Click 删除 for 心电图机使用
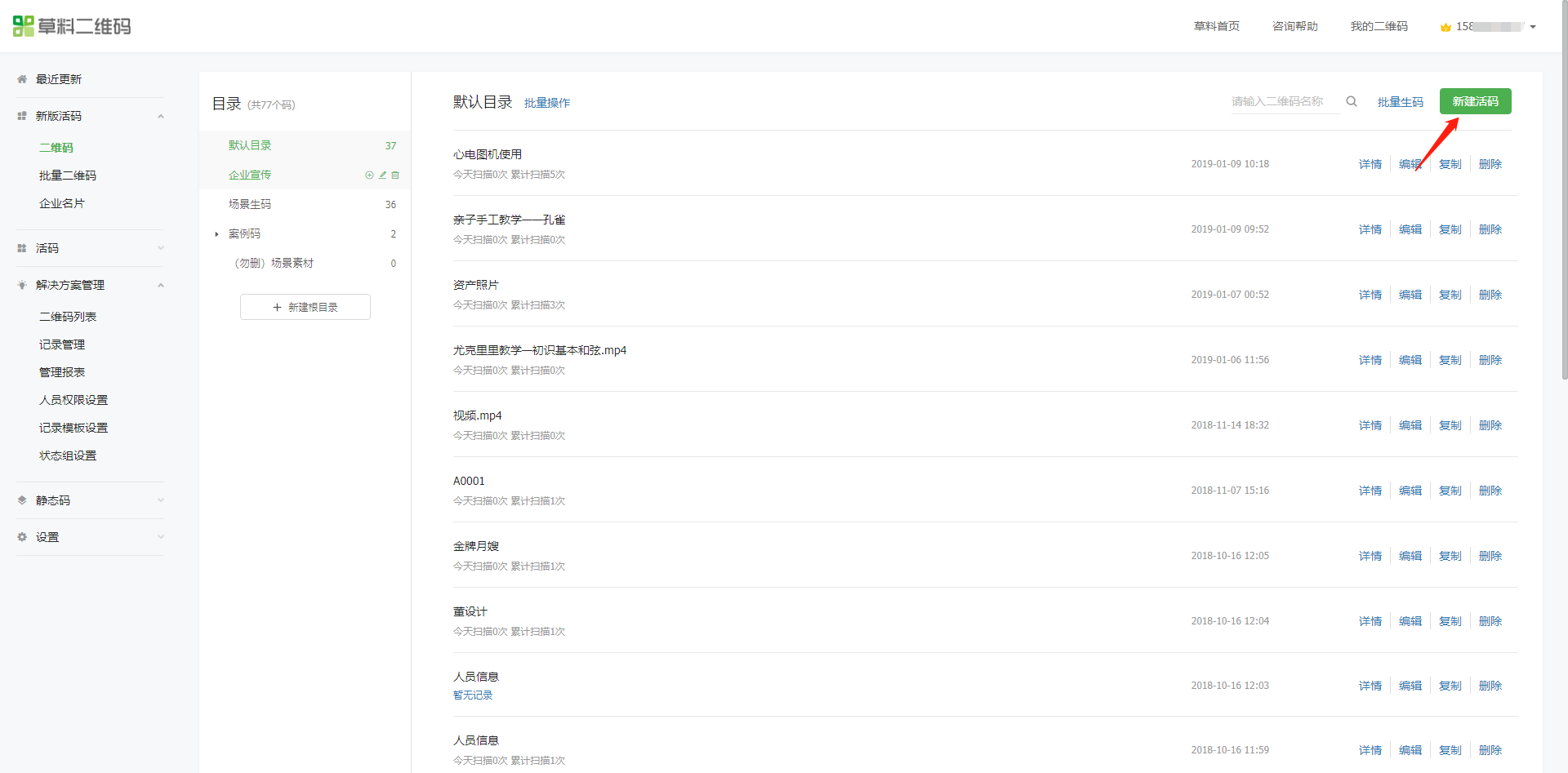 click(1490, 164)
